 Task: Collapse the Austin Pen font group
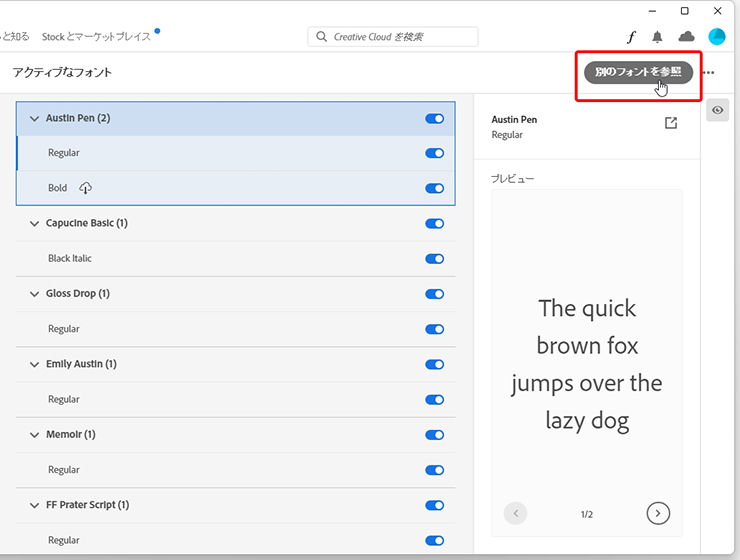tap(34, 118)
